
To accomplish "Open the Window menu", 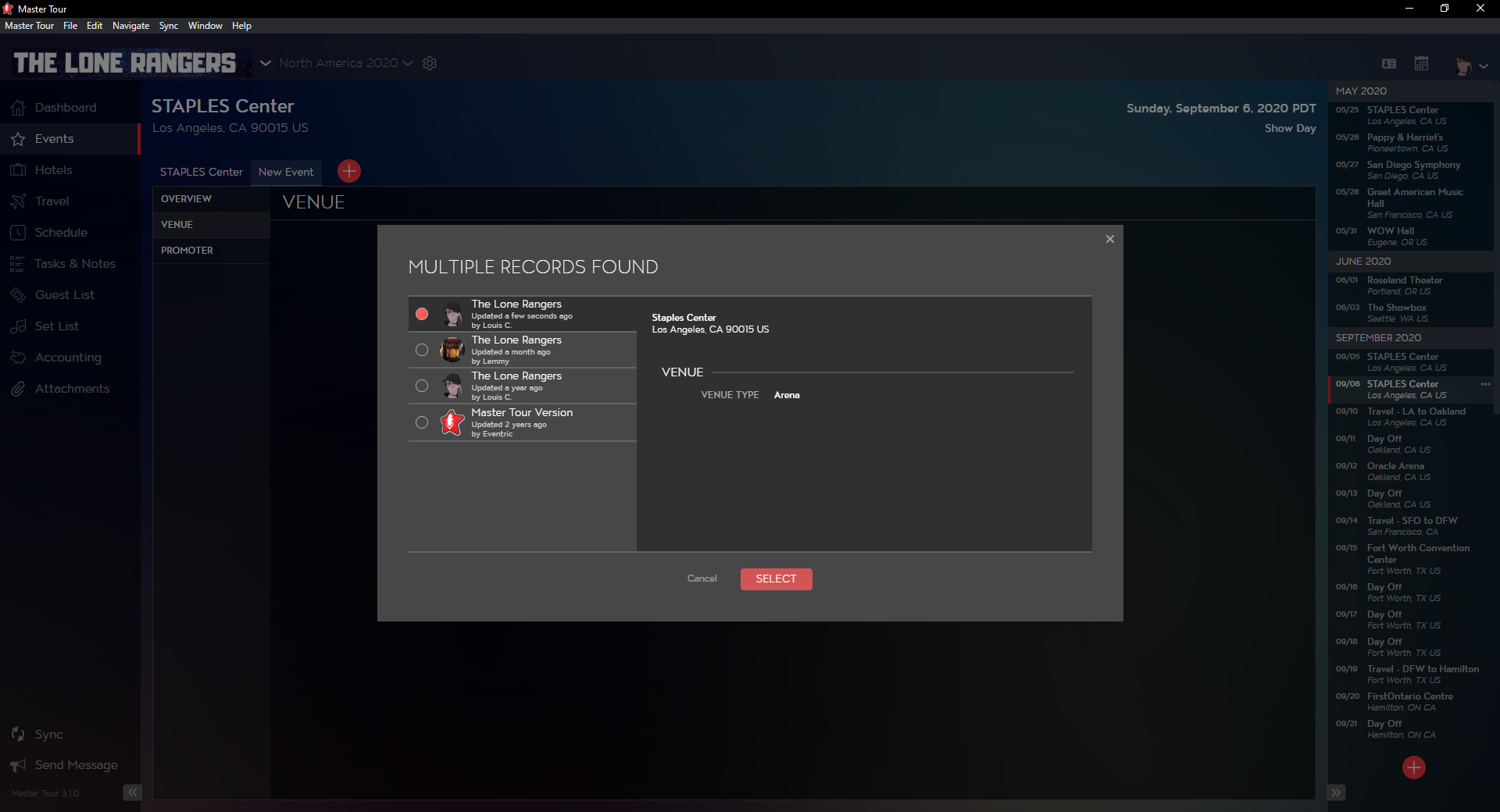I will (205, 26).
